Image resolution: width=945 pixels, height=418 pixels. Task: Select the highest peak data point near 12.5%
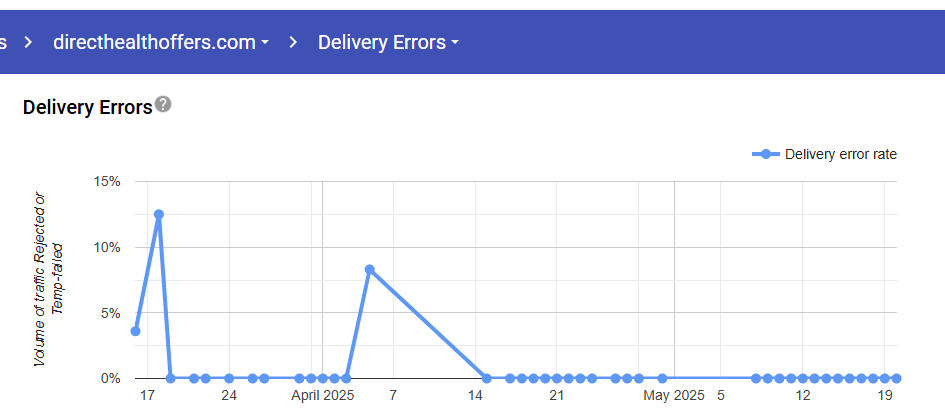[158, 214]
